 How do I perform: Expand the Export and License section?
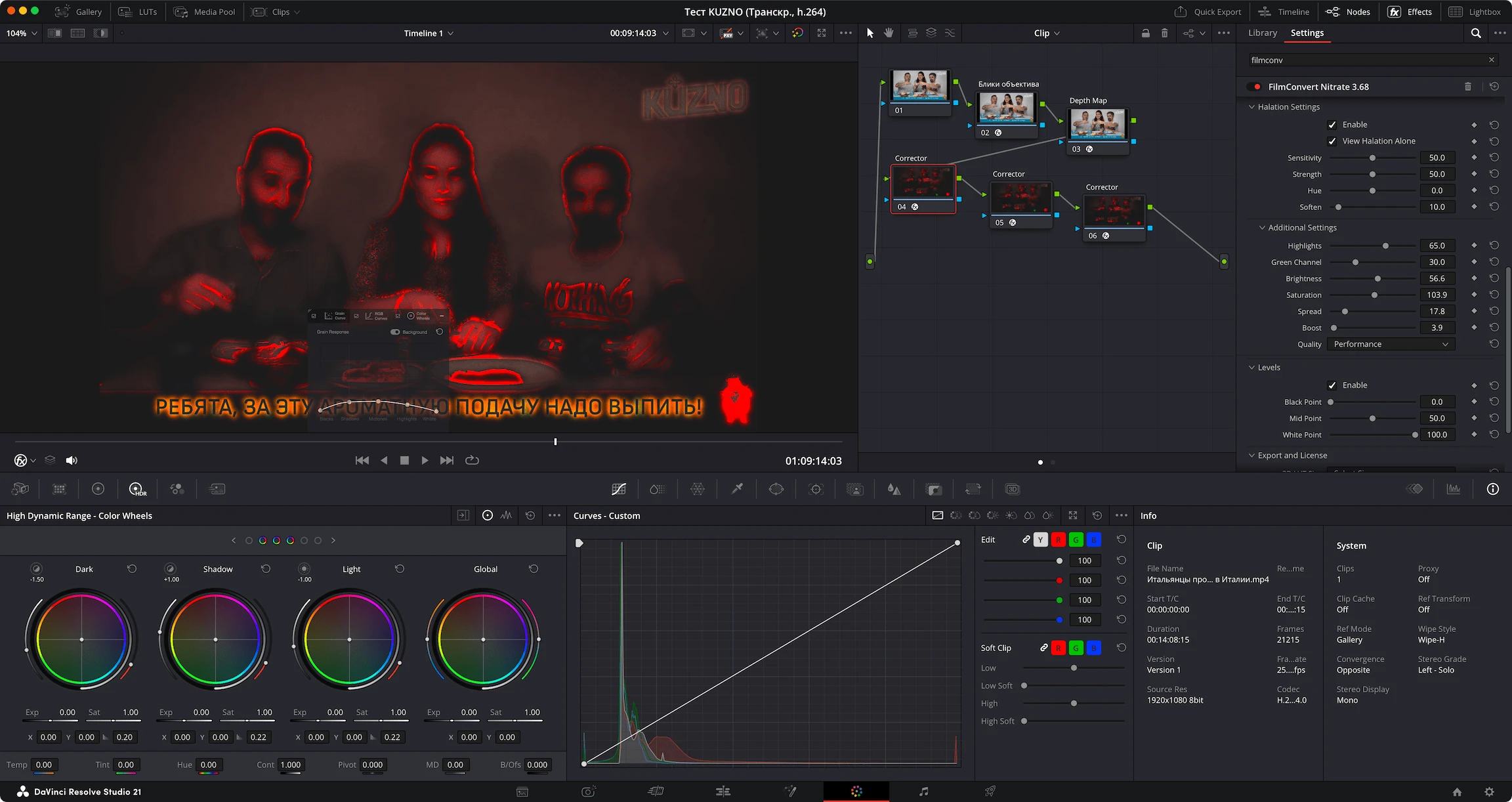(1251, 455)
